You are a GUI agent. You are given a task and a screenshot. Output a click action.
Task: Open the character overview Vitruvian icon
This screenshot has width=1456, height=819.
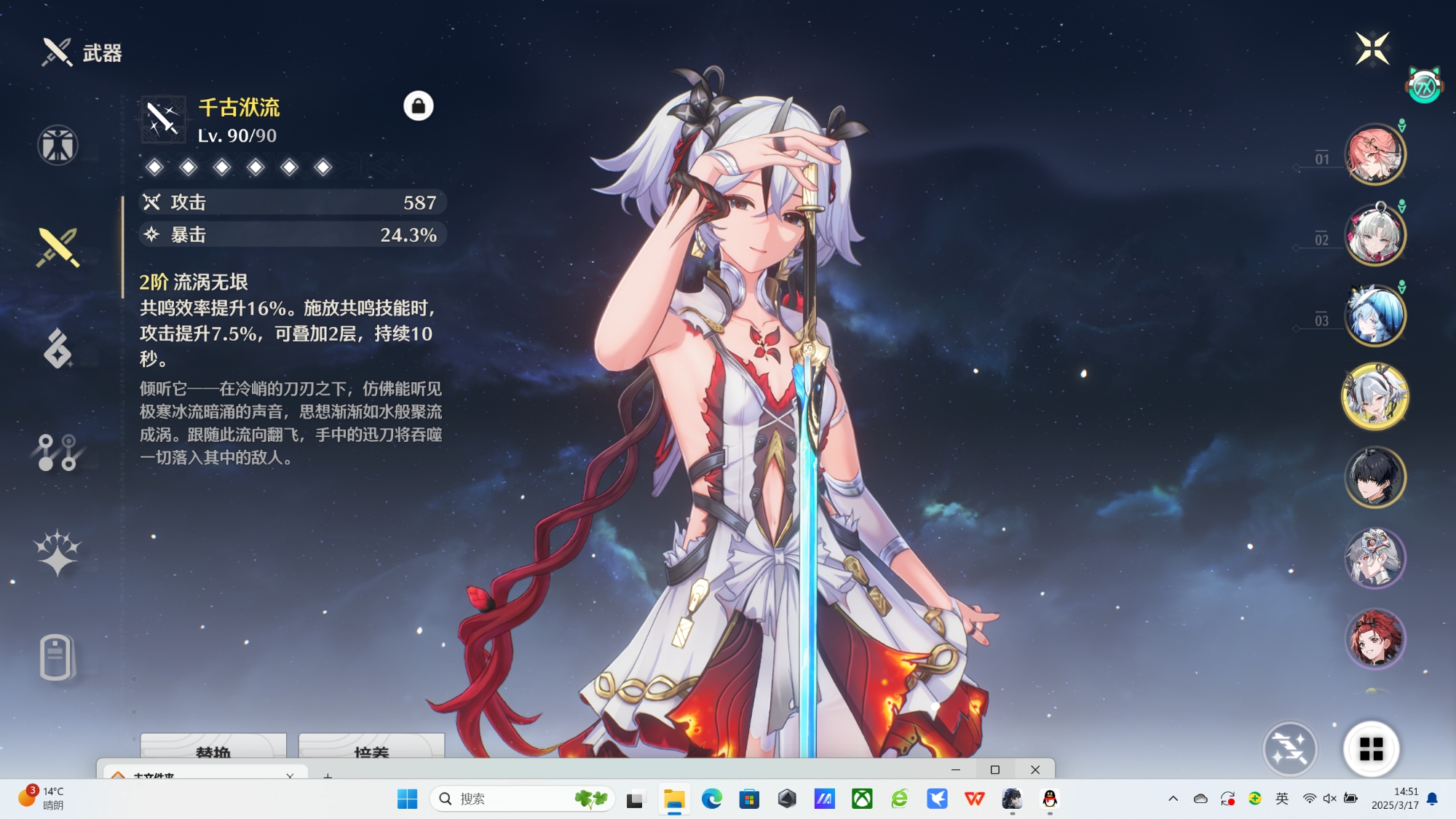pyautogui.click(x=58, y=145)
